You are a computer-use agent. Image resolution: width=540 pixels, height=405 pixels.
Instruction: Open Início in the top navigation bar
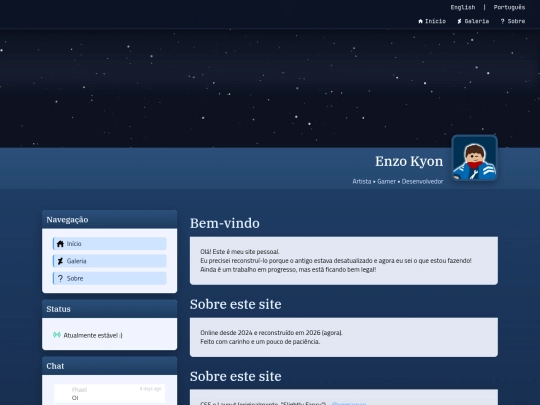pos(432,21)
